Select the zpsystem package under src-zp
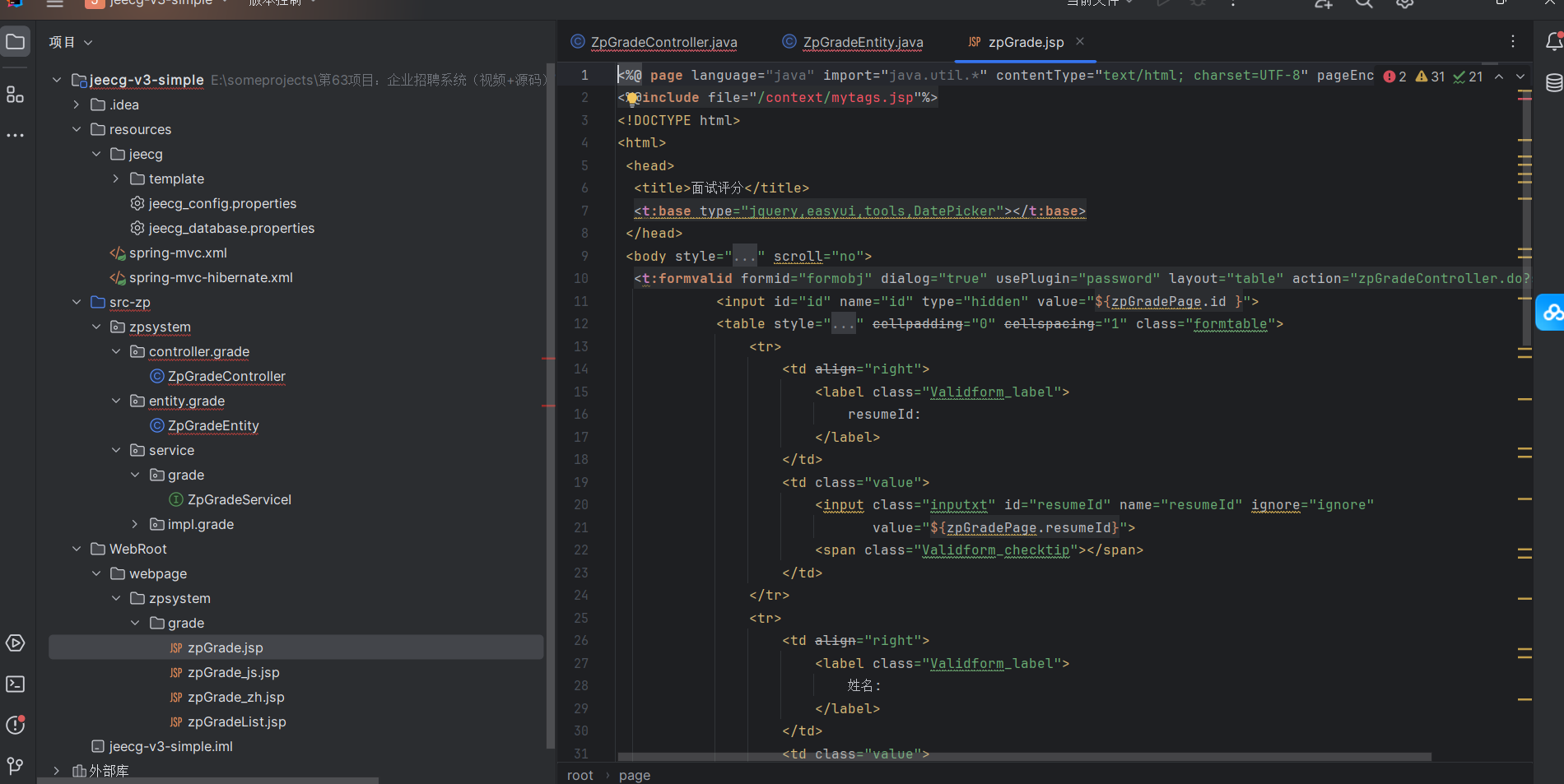The width and height of the screenshot is (1564, 784). pyautogui.click(x=160, y=327)
